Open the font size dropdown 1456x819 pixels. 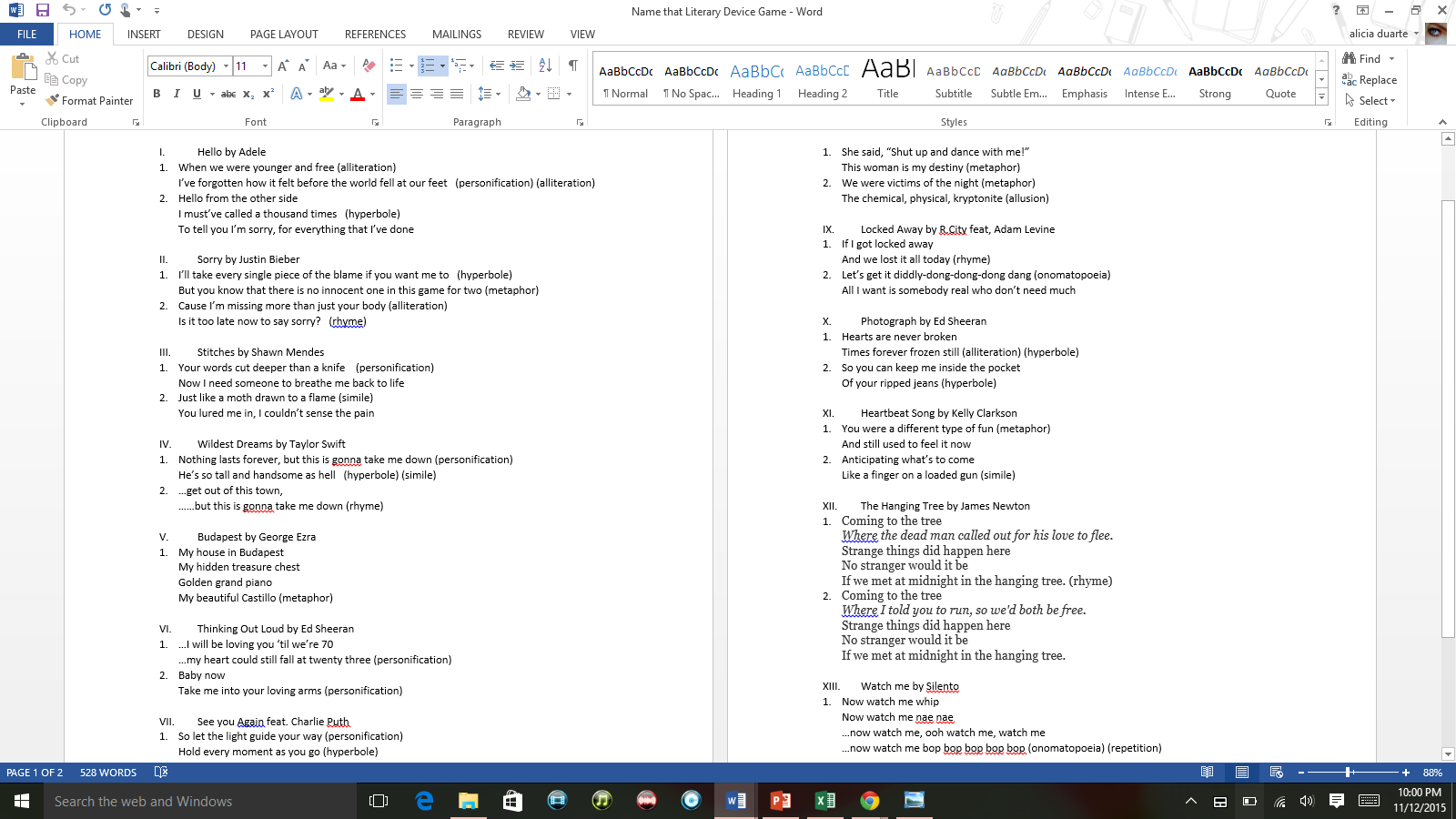click(x=265, y=66)
